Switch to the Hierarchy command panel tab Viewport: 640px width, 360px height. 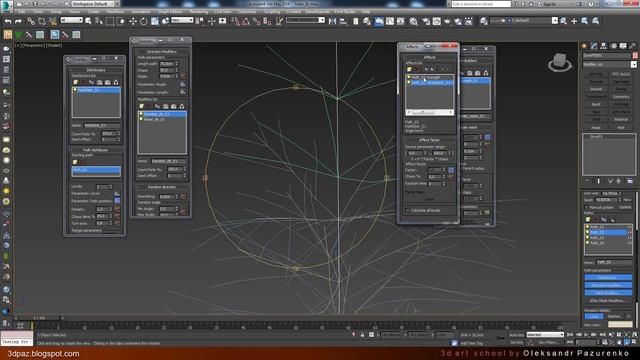point(603,46)
